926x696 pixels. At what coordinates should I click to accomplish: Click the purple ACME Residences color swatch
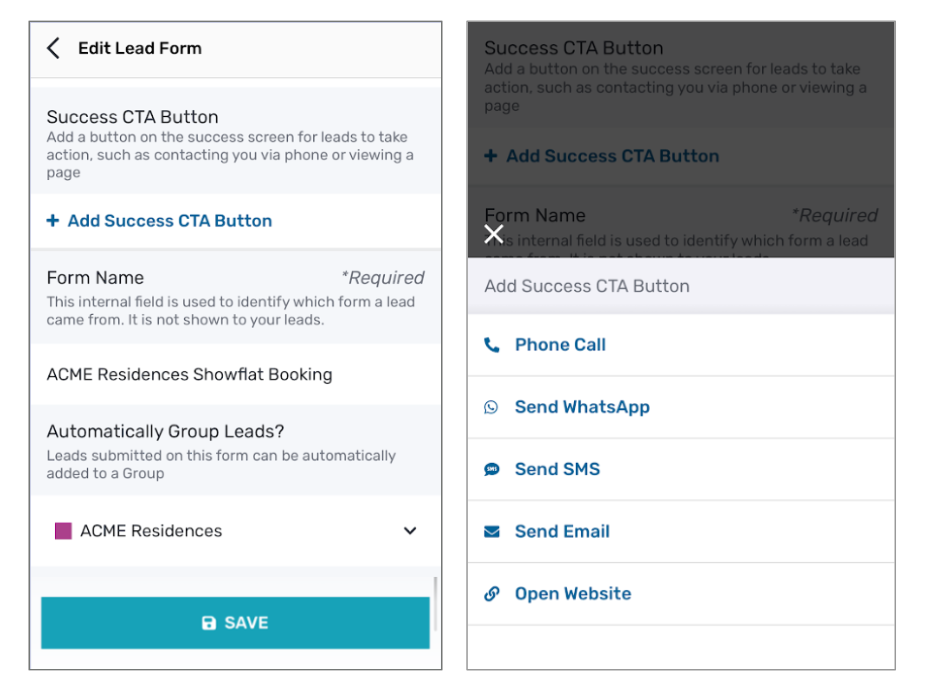coord(63,531)
